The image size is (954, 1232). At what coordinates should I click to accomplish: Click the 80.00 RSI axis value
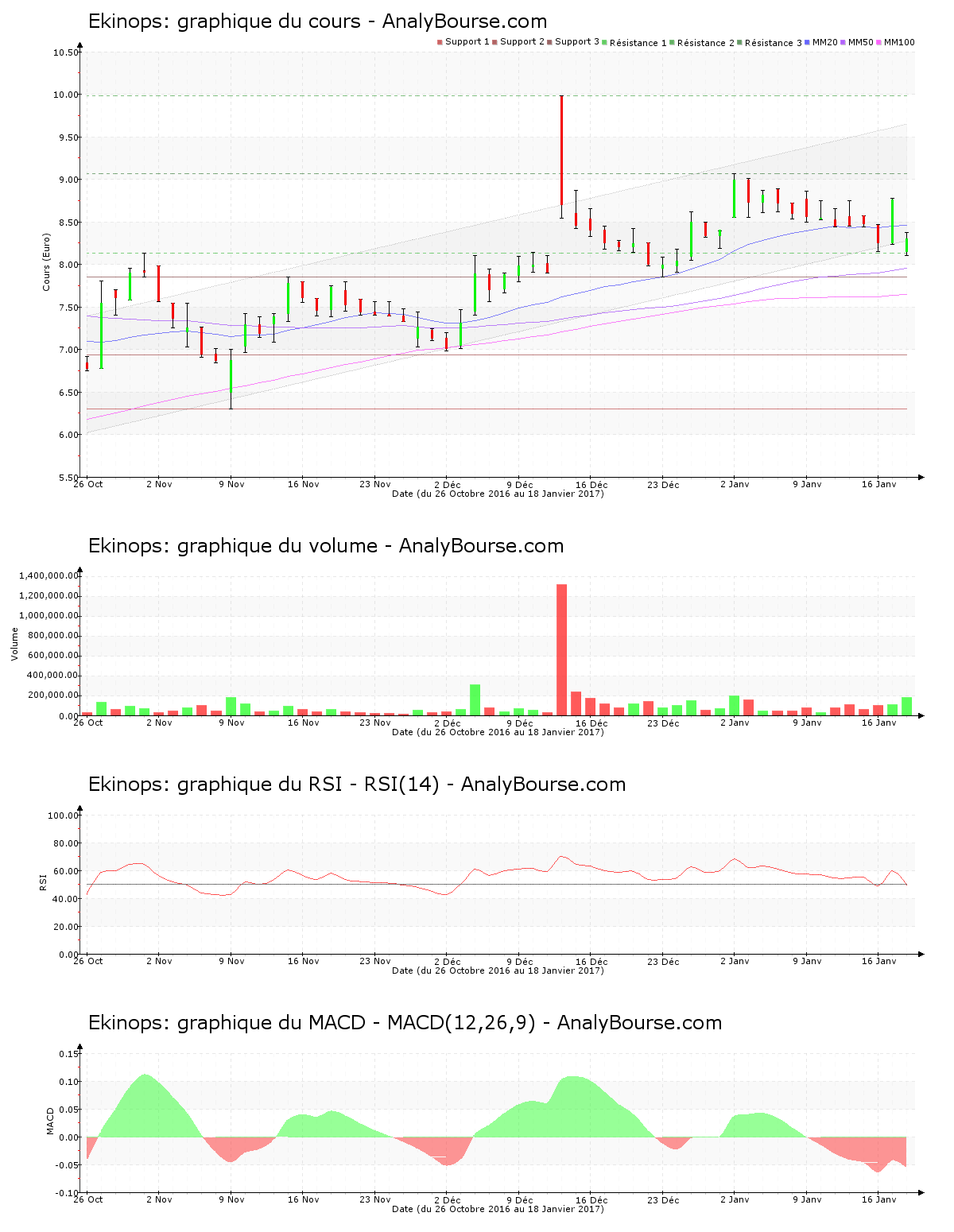(x=66, y=843)
